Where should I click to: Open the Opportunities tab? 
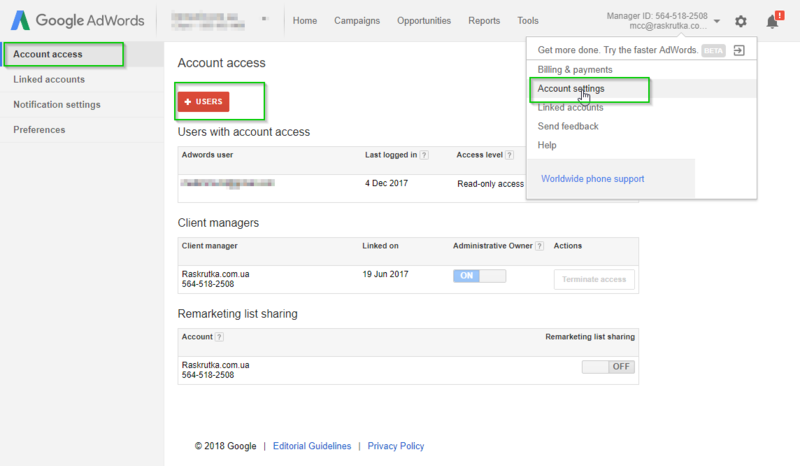coord(424,21)
